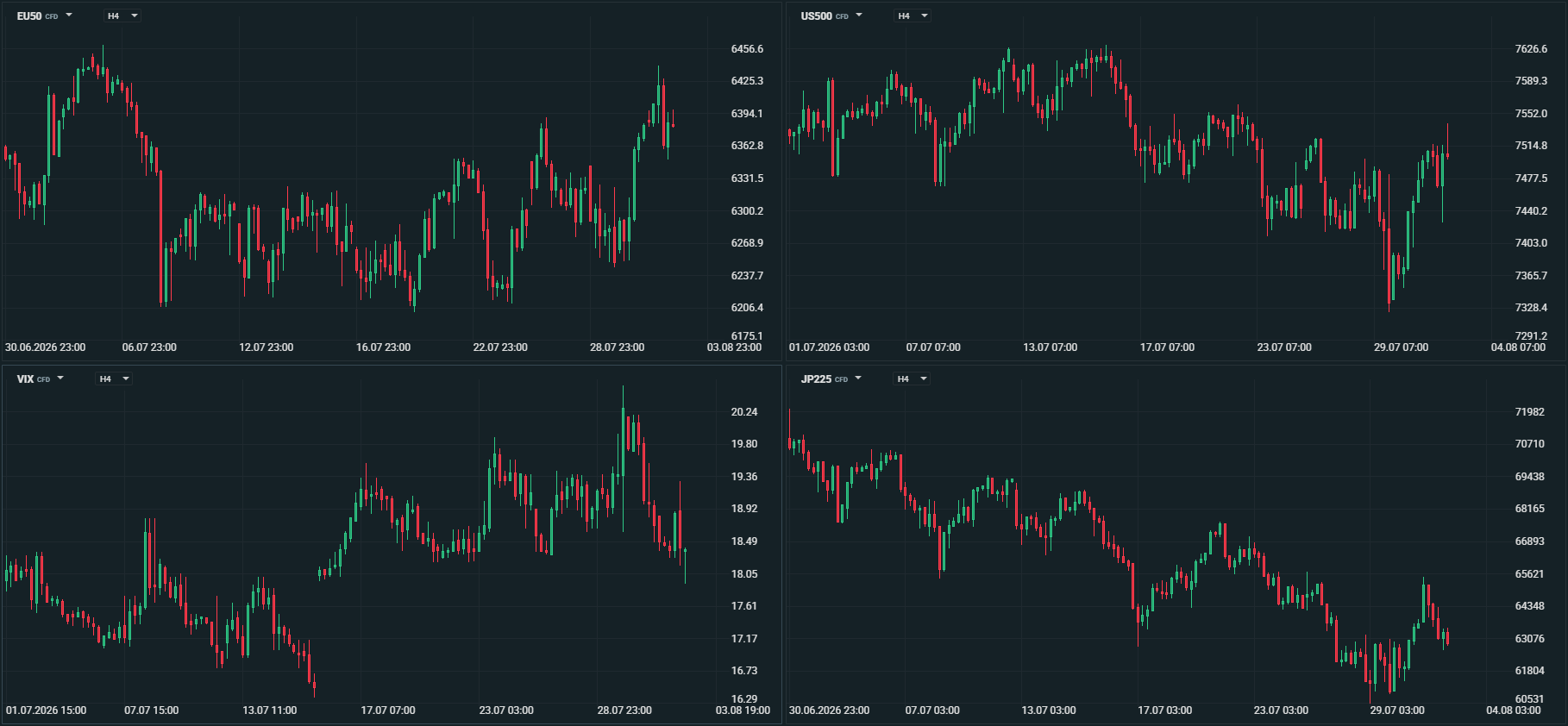Click the 16.29 bottom price on VIX axis
1568x726 pixels.
point(744,699)
